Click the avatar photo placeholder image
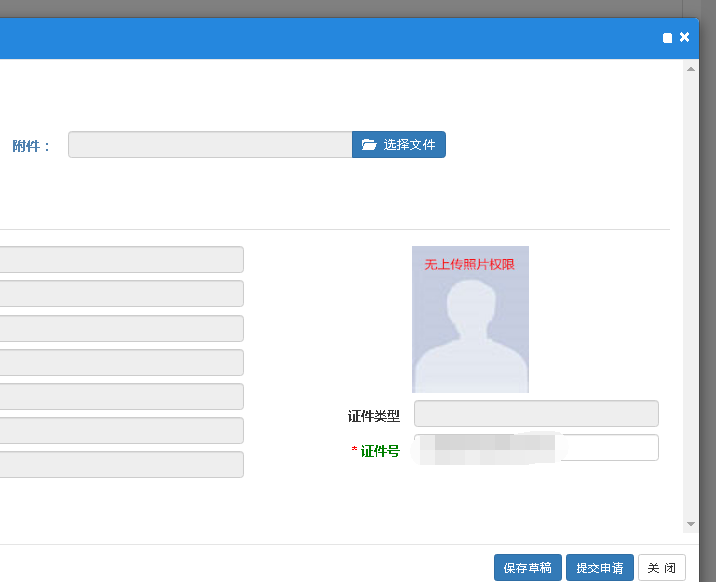 470,319
